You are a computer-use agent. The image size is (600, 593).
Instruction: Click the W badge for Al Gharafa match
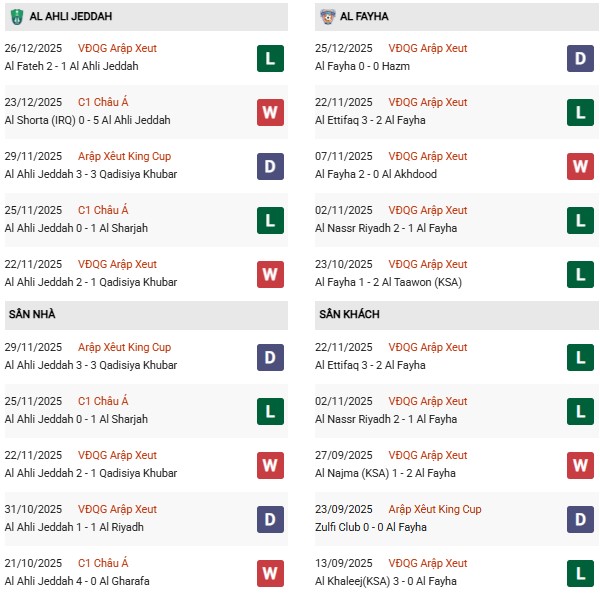coord(270,573)
